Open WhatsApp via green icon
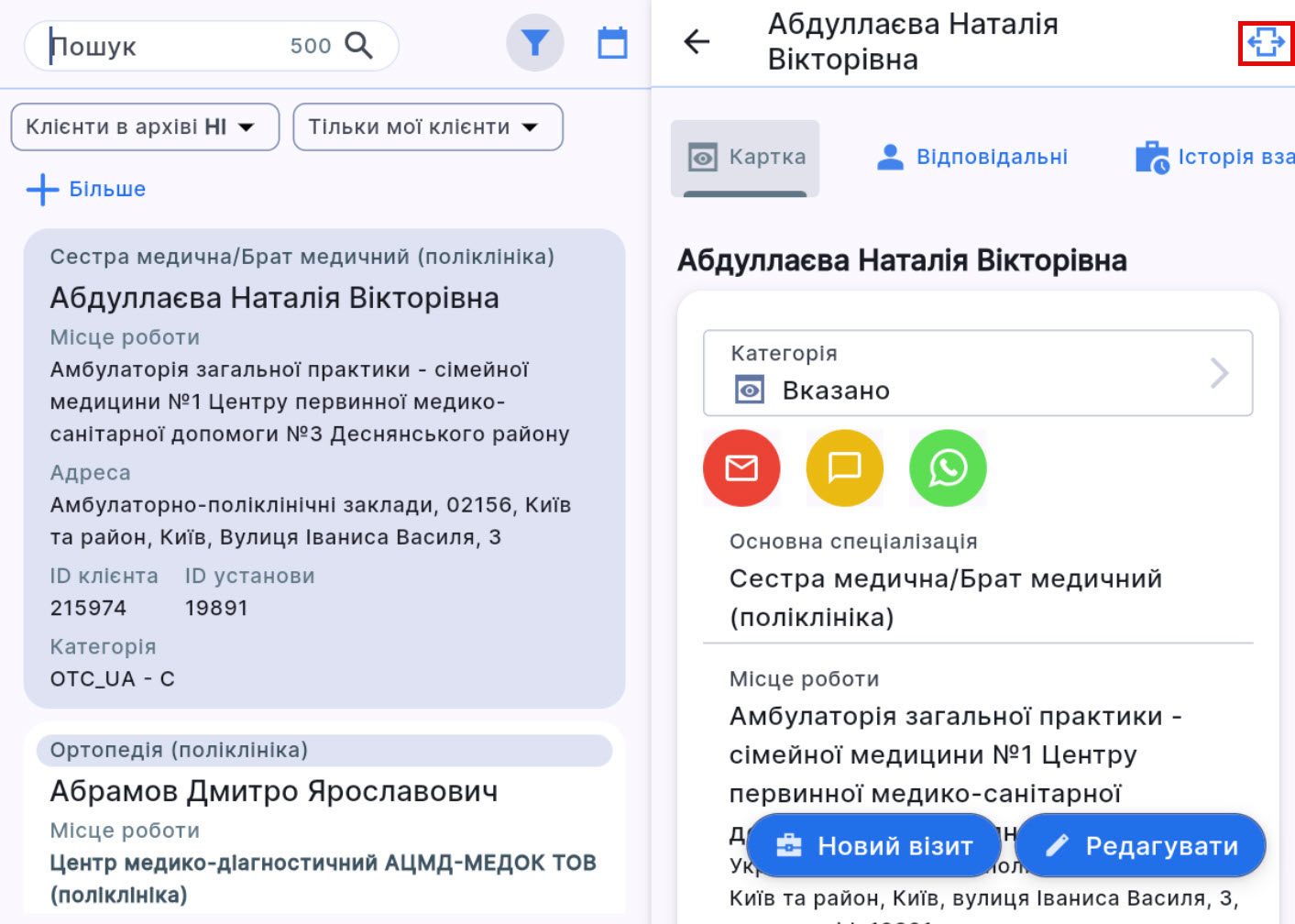 coord(948,467)
